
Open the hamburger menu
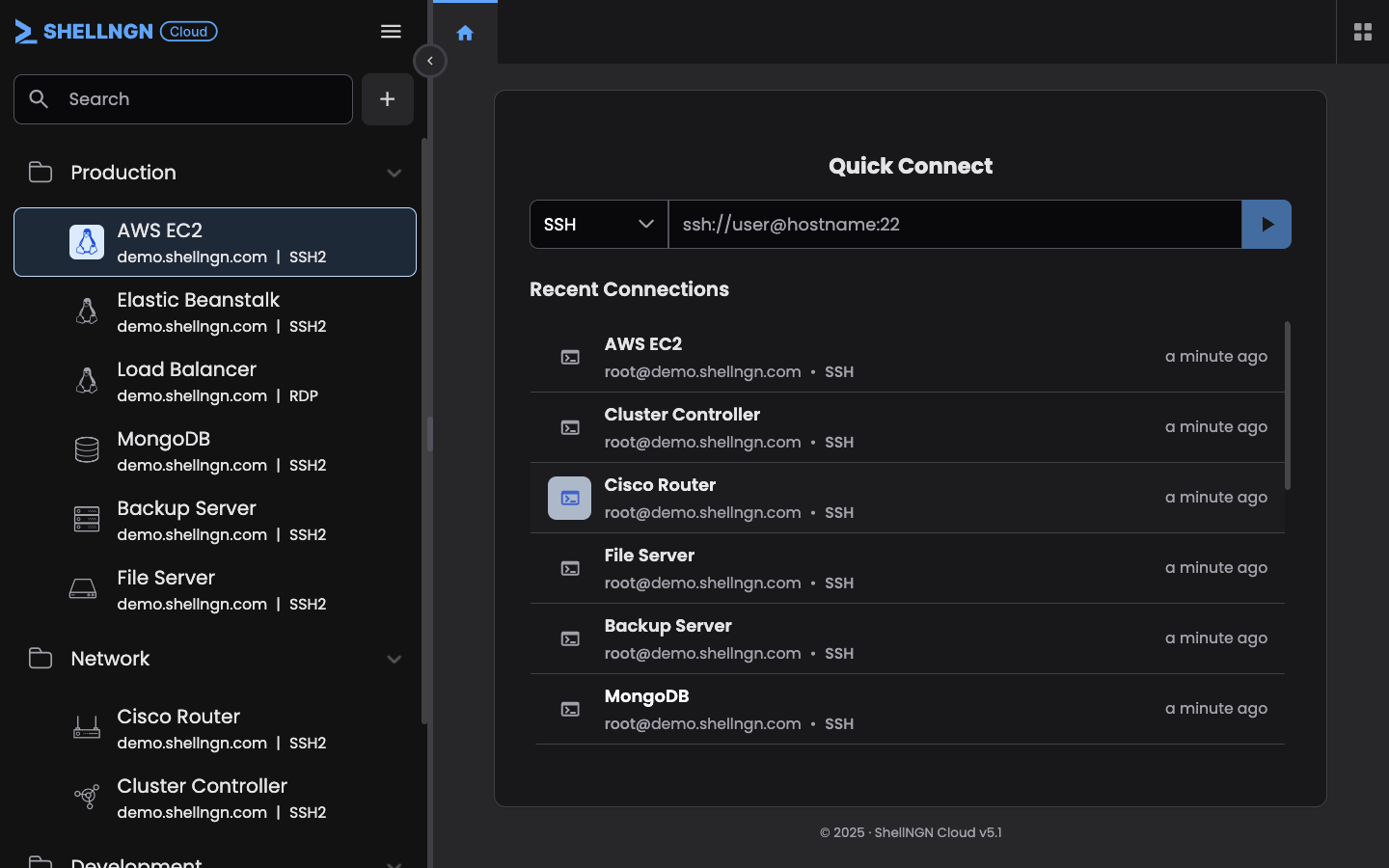coord(391,31)
